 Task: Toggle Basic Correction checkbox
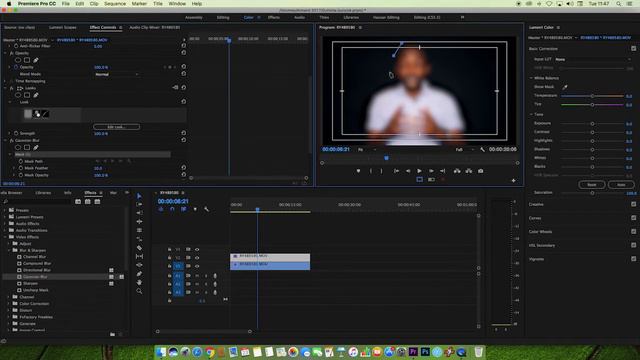pos(633,49)
